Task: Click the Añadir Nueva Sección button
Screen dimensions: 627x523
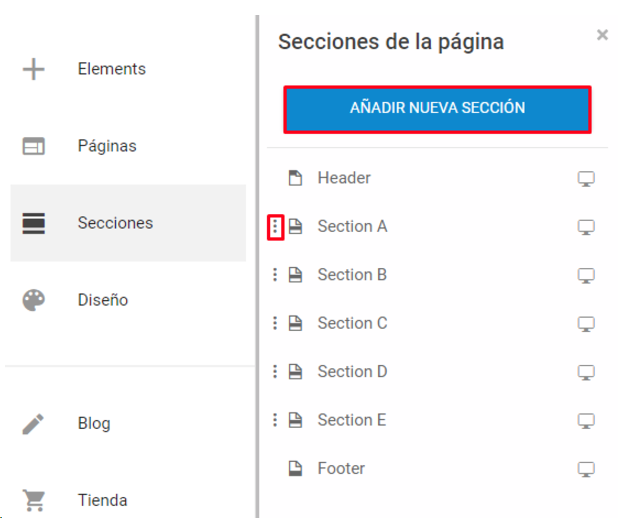Action: pyautogui.click(x=437, y=109)
